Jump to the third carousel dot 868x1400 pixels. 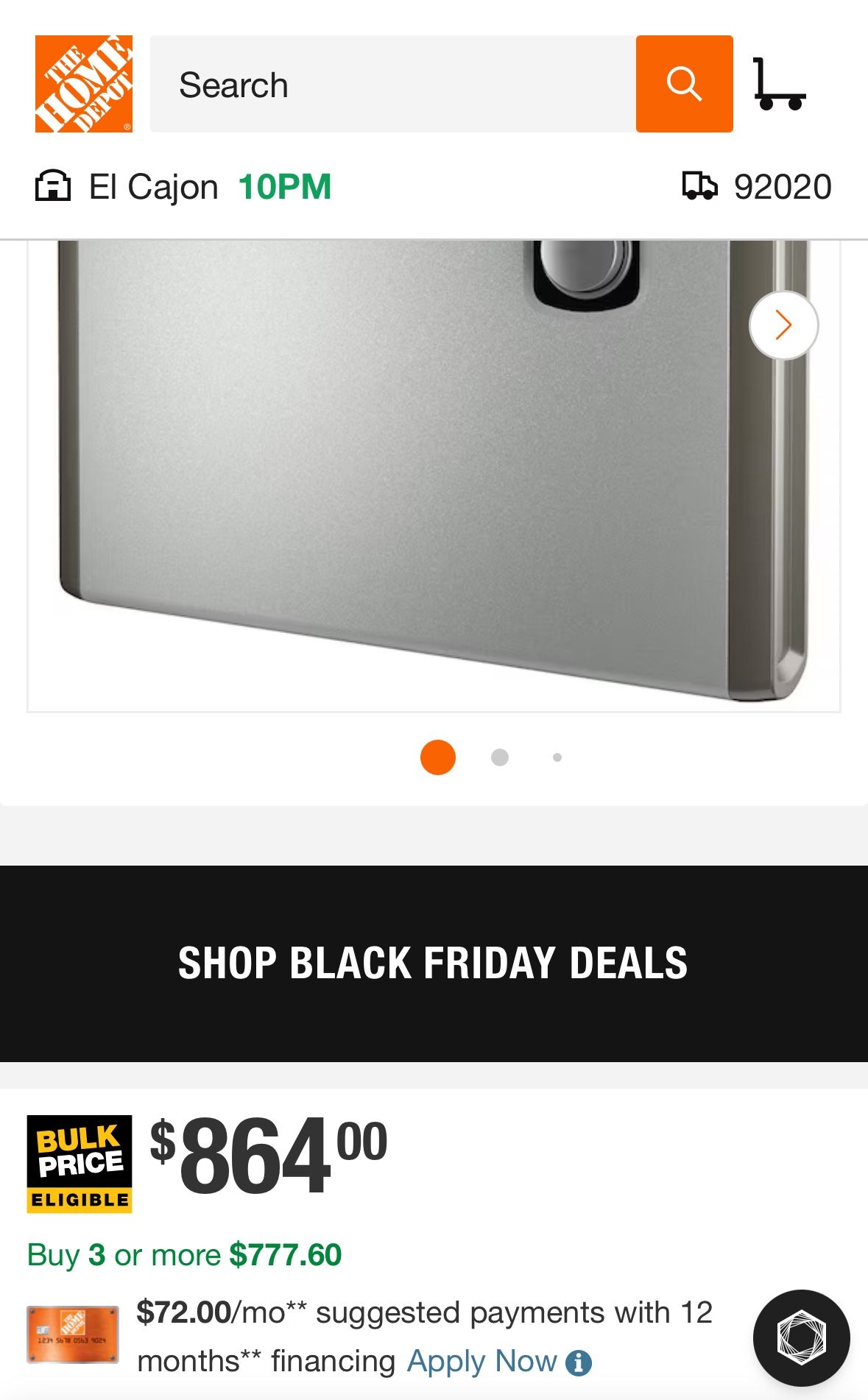coord(557,757)
